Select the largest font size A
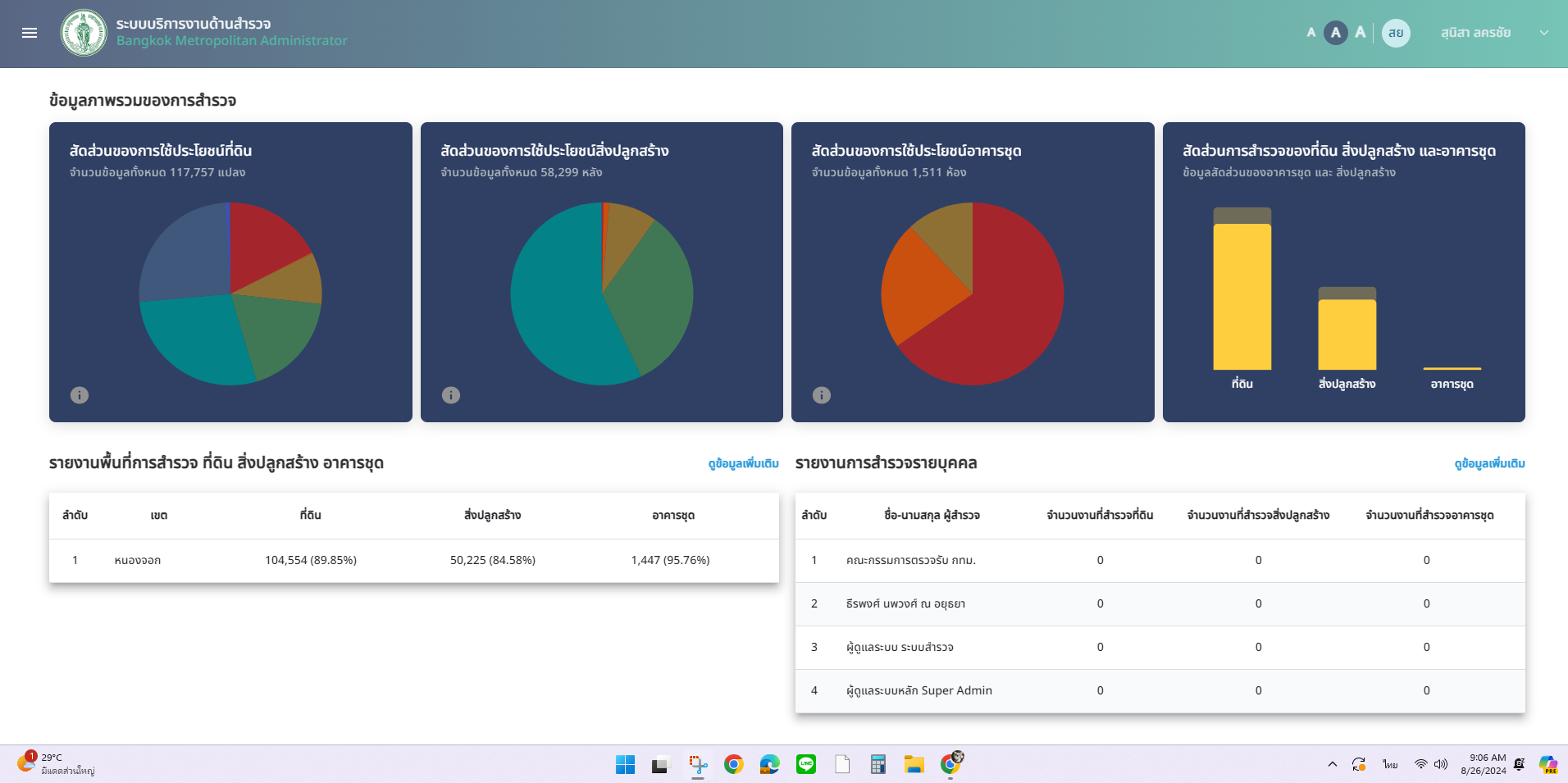The image size is (1568, 783). coord(1361,33)
